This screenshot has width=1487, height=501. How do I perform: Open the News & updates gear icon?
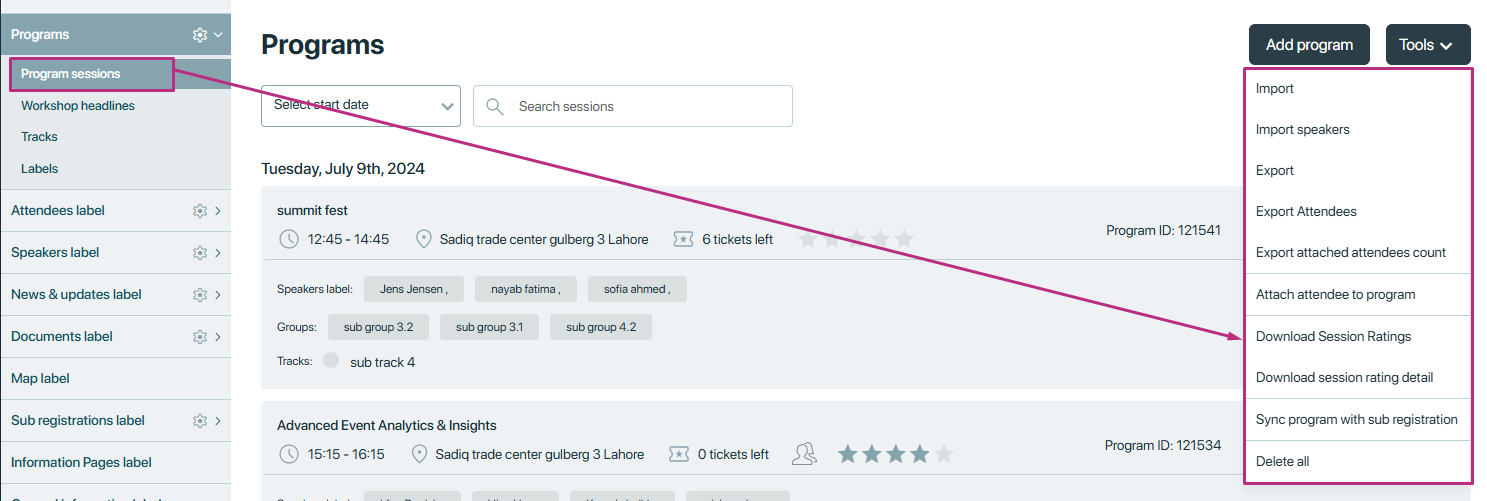coord(200,295)
